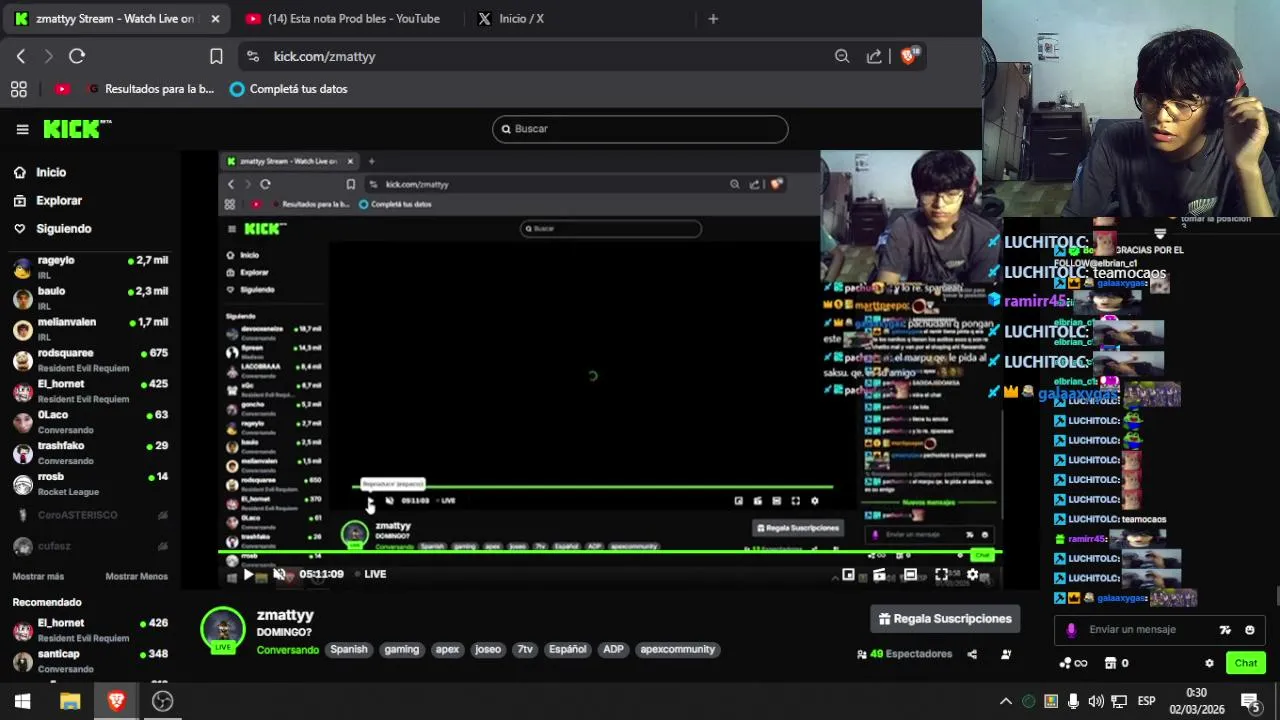1280x720 pixels.
Task: Open Windows Start menu
Action: pos(22,701)
